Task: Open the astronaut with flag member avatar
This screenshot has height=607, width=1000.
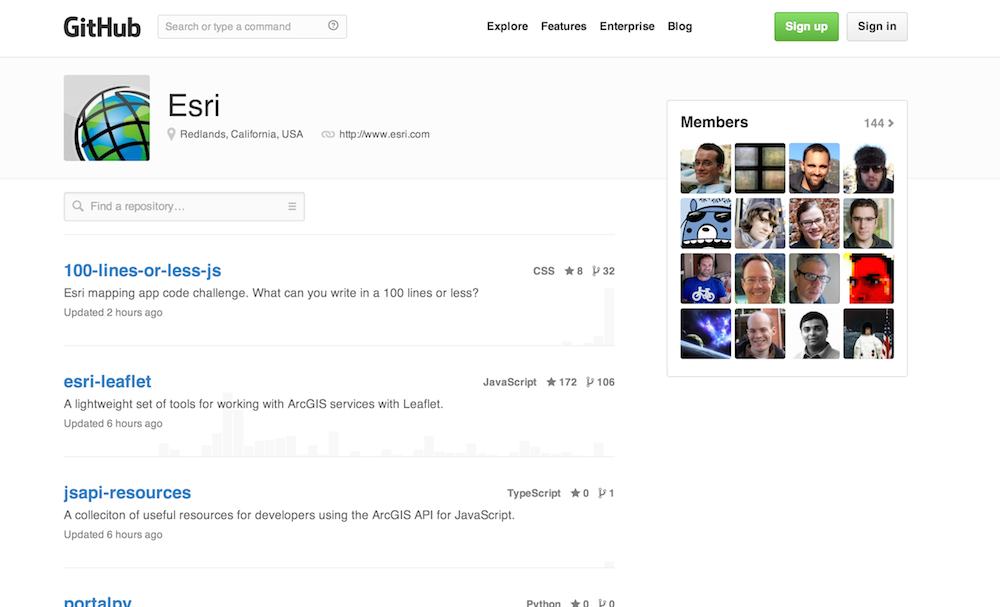Action: [x=869, y=334]
